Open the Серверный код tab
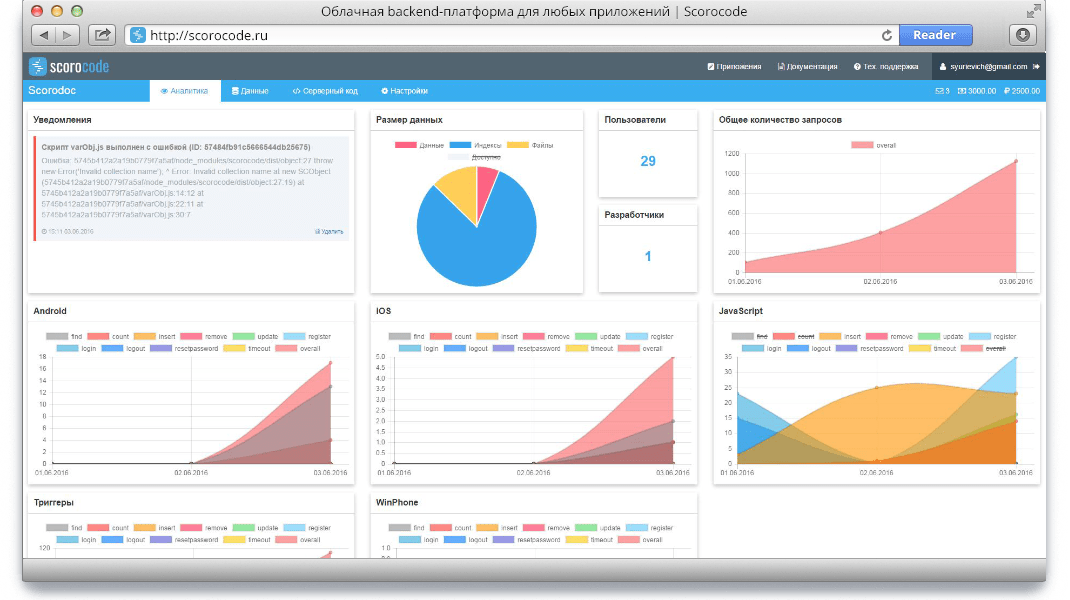Screen dimensions: 1070x600 click(325, 91)
